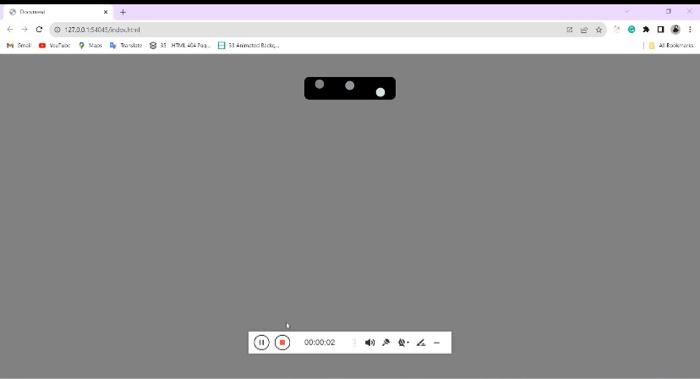Image resolution: width=700 pixels, height=379 pixels.
Task: Open the Grammarly green extension icon
Action: click(631, 29)
